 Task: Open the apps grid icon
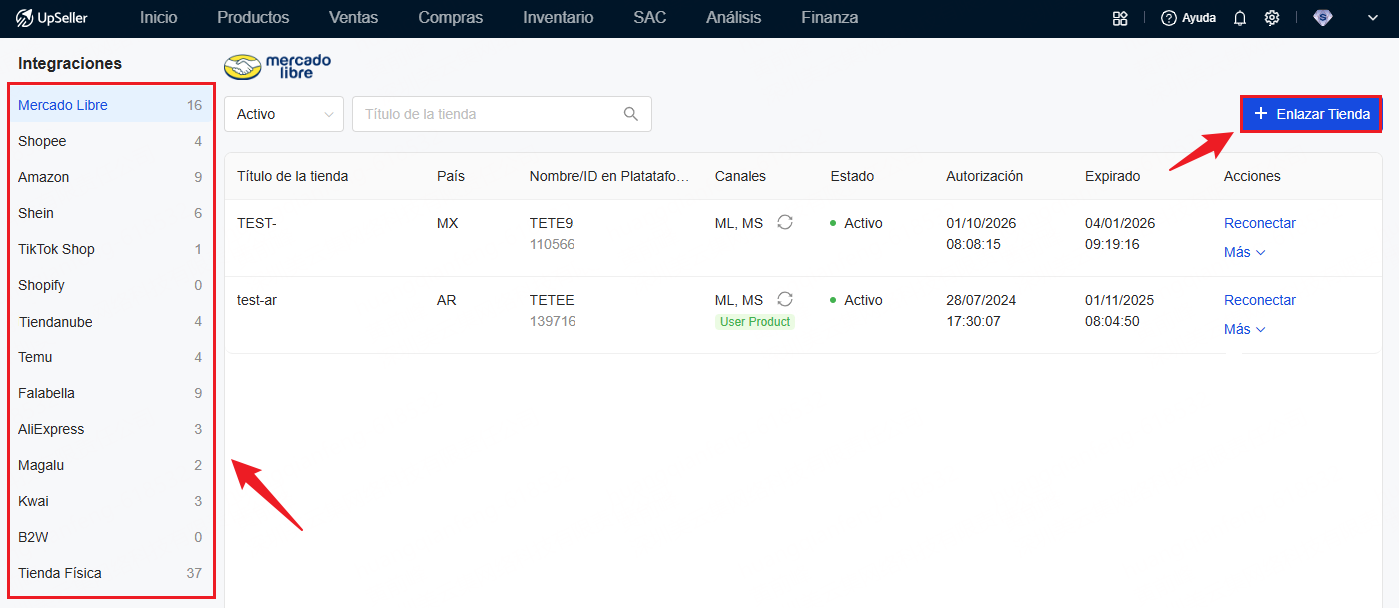click(x=1120, y=18)
